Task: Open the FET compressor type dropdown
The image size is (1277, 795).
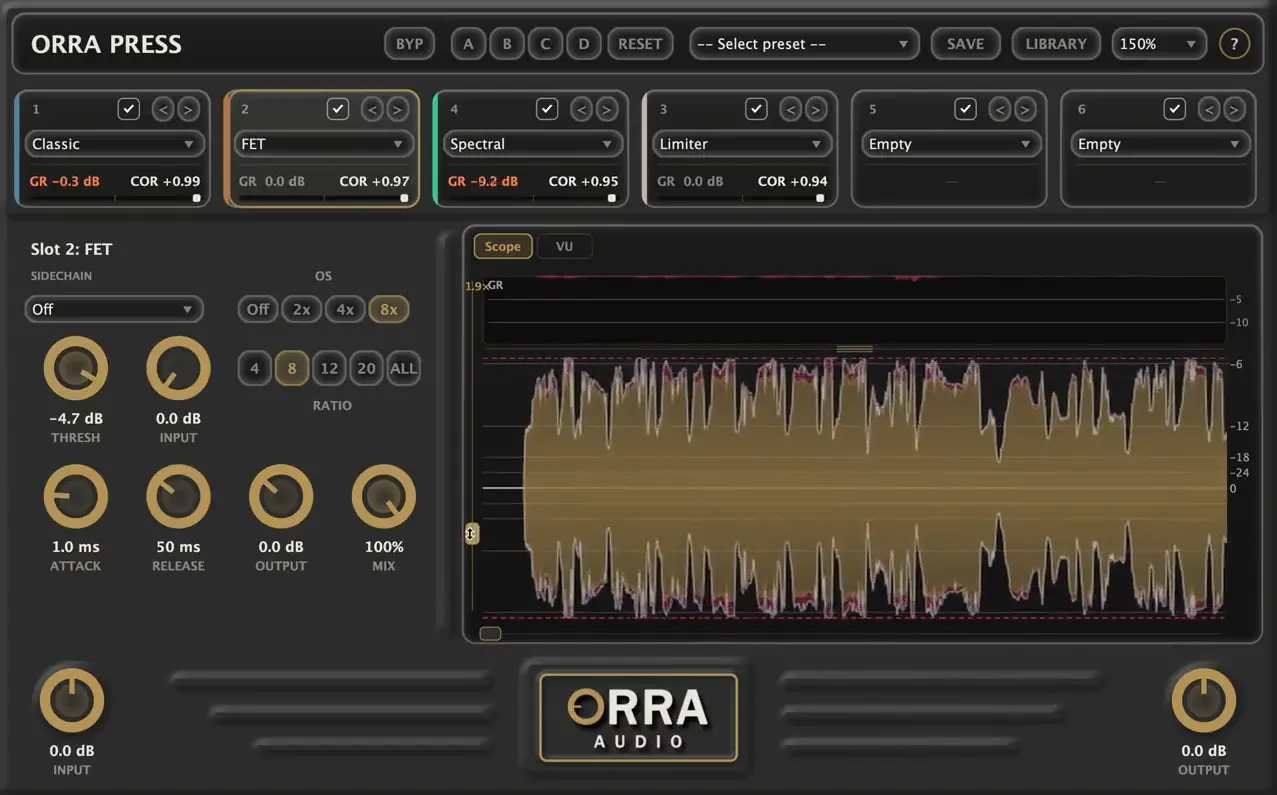Action: [x=324, y=144]
